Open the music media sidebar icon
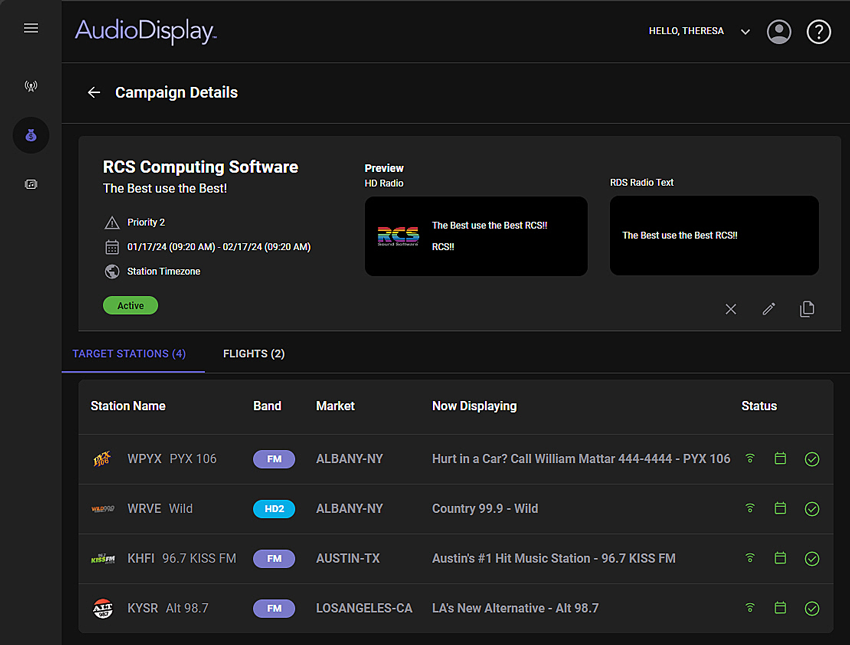850x645 pixels. (x=31, y=184)
